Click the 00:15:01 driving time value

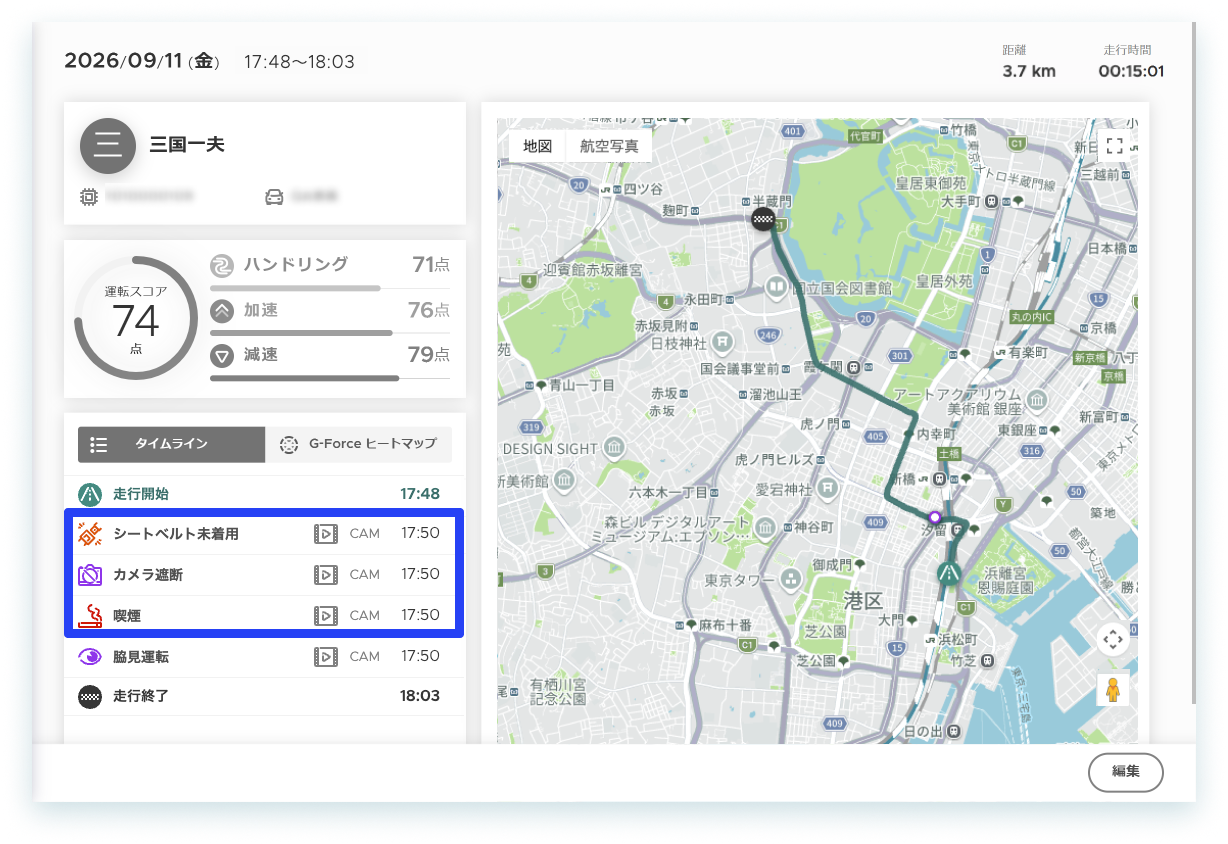[1131, 71]
